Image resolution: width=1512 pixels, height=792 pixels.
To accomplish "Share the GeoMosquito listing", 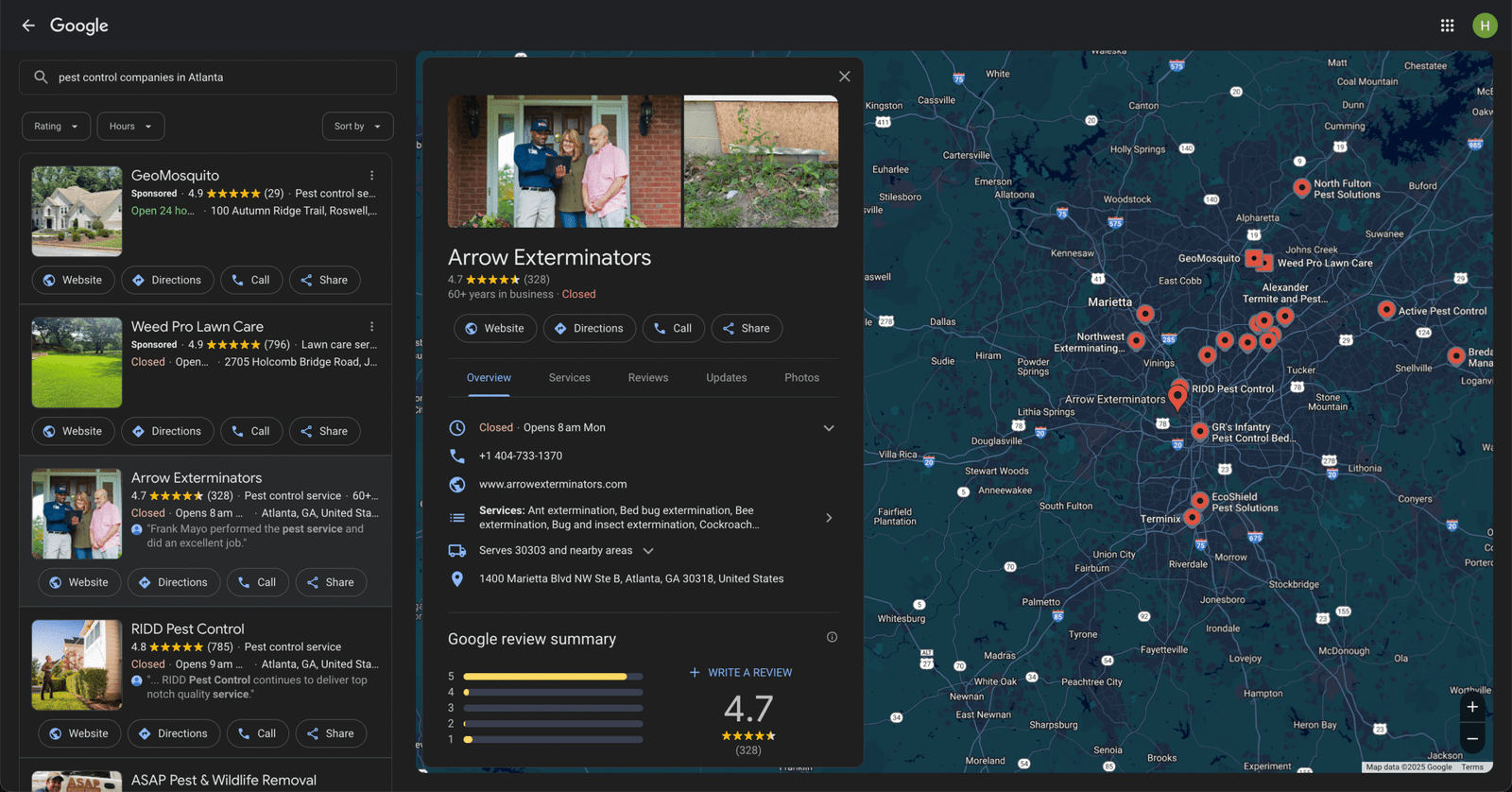I will 324,280.
